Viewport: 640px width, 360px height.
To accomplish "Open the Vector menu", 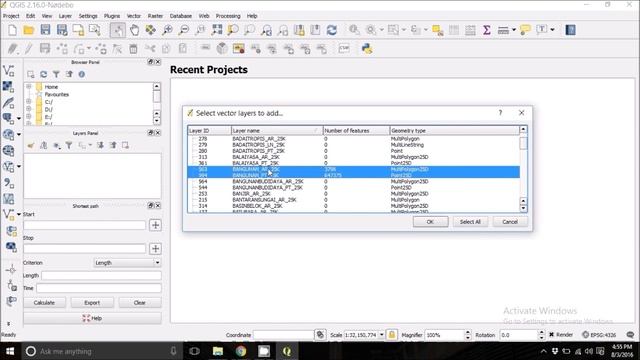I will point(133,16).
